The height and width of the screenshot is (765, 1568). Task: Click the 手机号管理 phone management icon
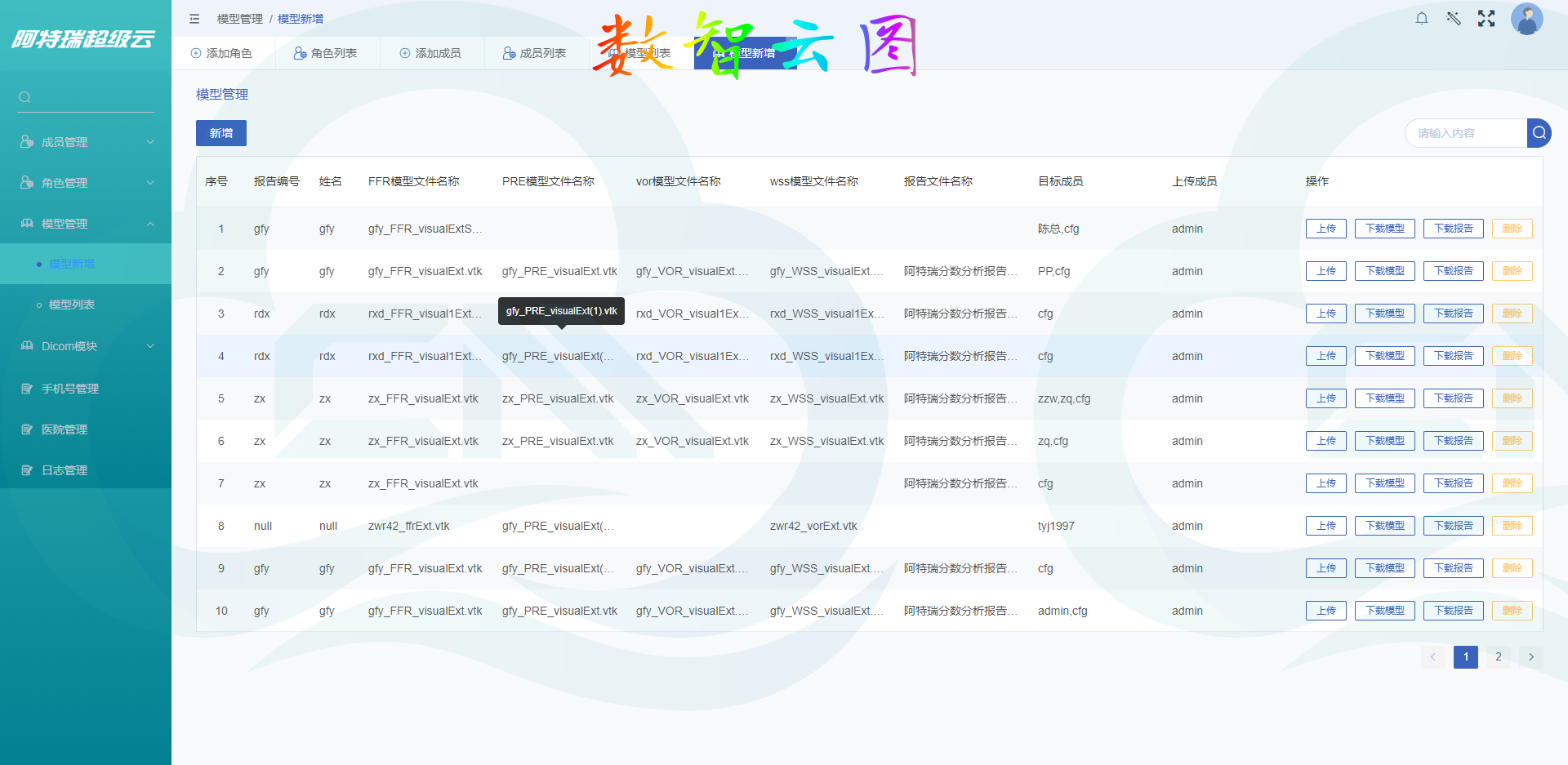[27, 388]
